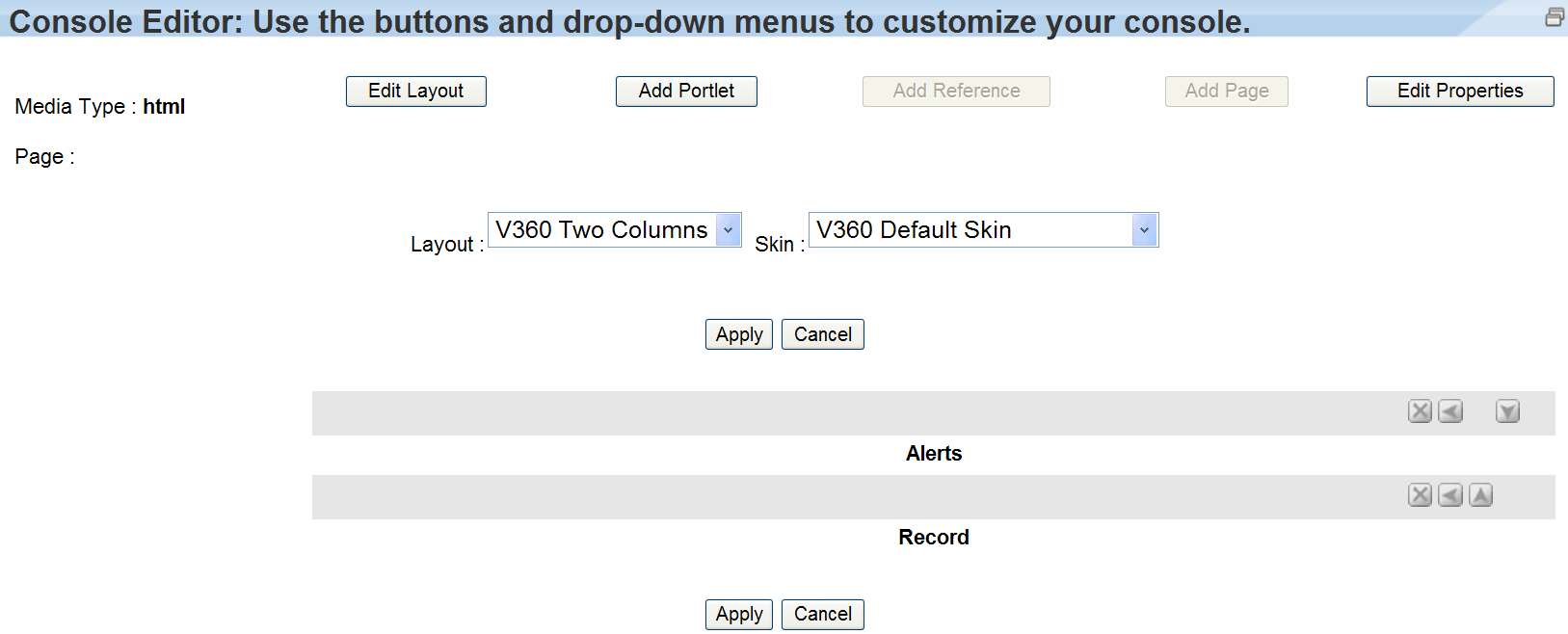This screenshot has height=634, width=1568.
Task: Click the greyed-out Add Reference button
Action: [x=956, y=92]
